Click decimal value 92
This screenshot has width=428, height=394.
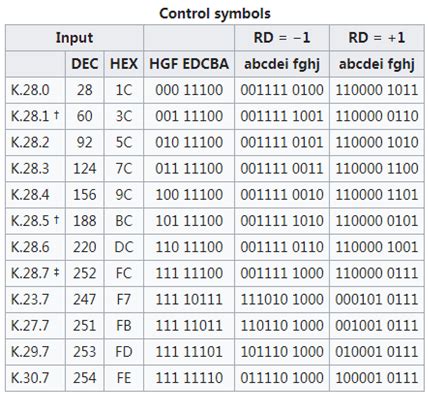[x=85, y=142]
